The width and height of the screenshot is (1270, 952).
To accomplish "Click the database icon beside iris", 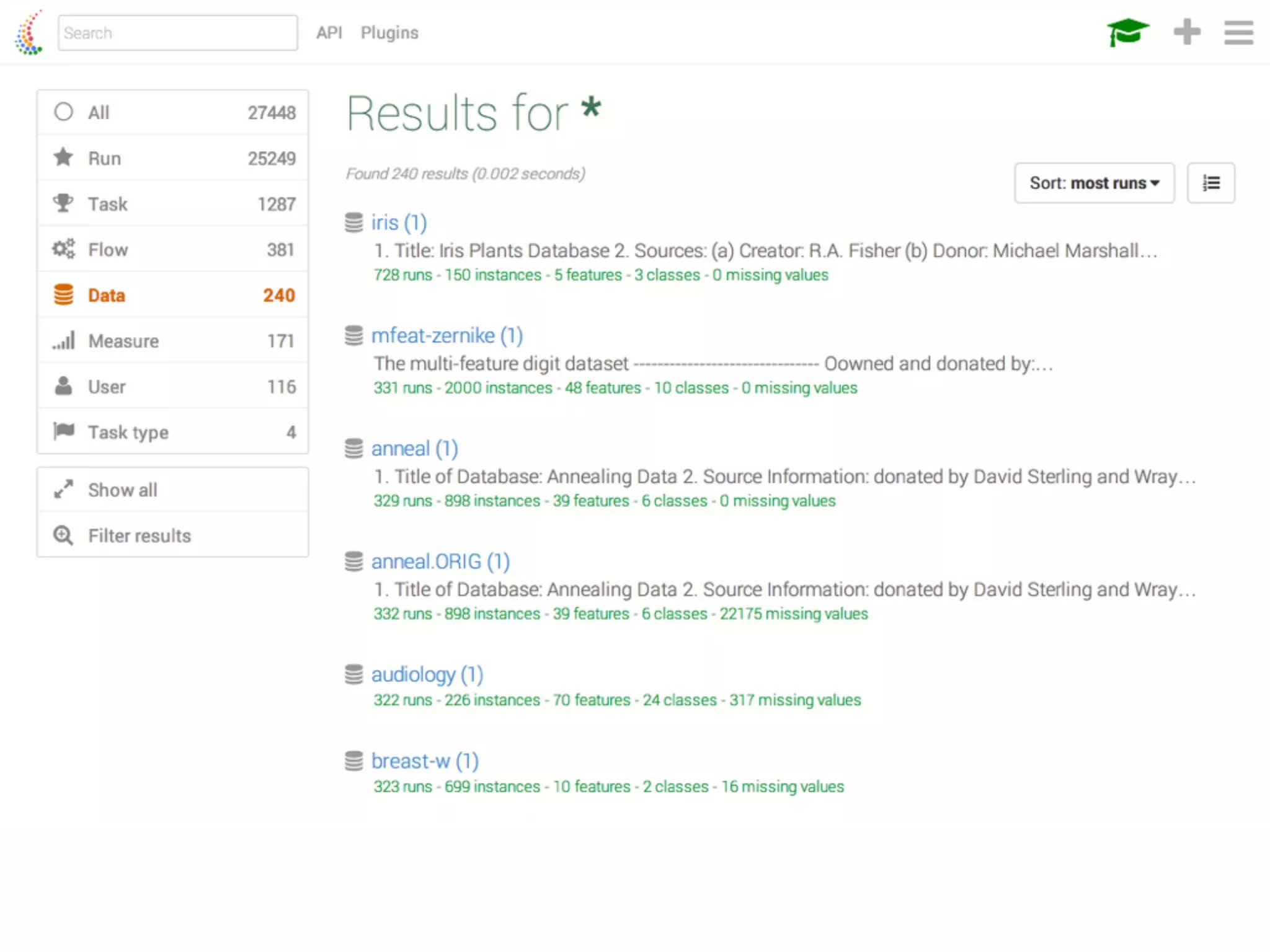I will 354,223.
